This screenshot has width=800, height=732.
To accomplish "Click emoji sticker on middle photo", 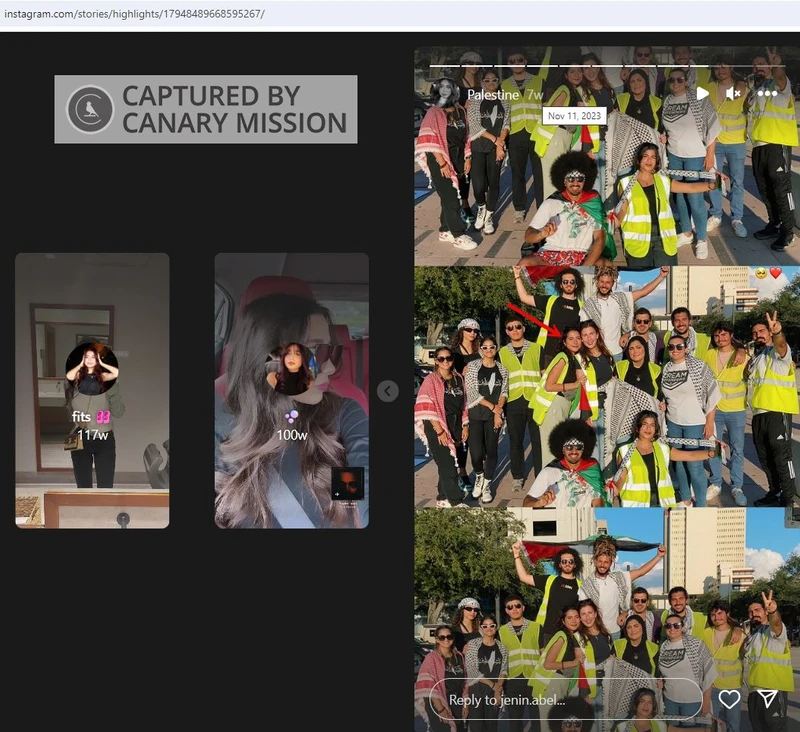I will [767, 273].
